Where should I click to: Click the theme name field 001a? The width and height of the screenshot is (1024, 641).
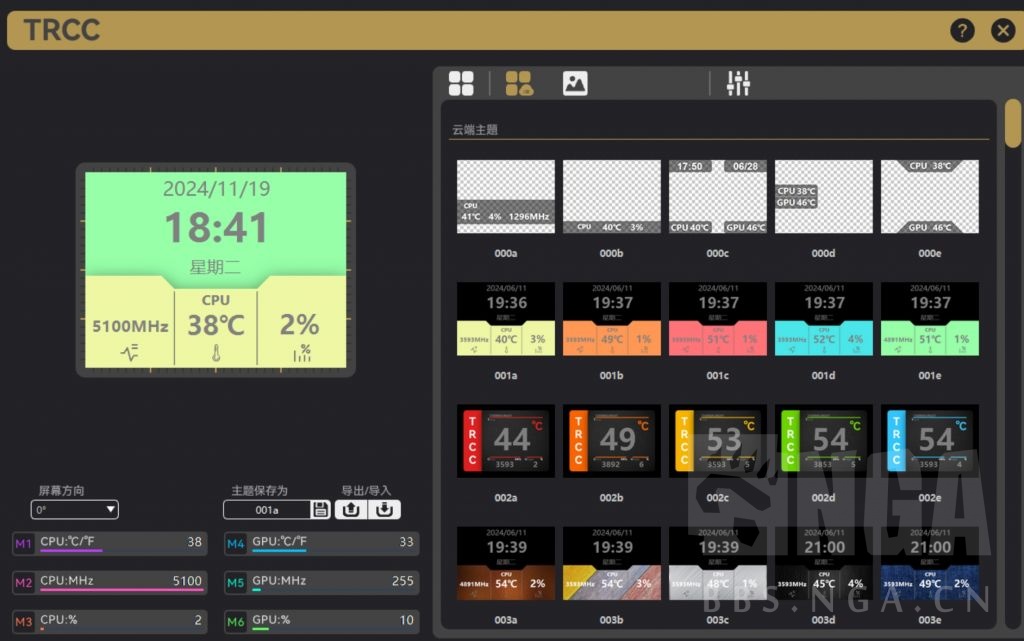267,510
